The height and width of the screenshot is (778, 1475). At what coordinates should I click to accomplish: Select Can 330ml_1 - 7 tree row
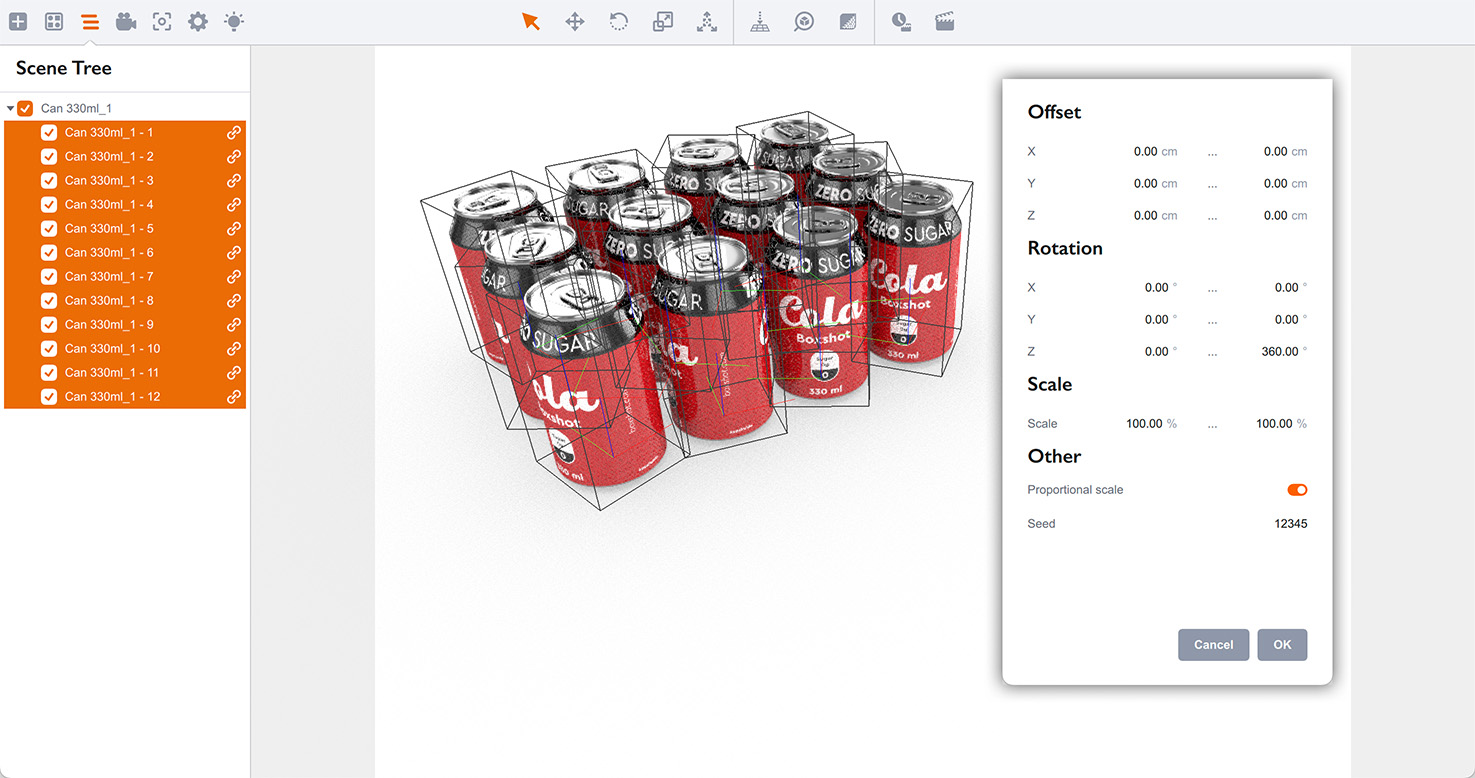pos(125,276)
